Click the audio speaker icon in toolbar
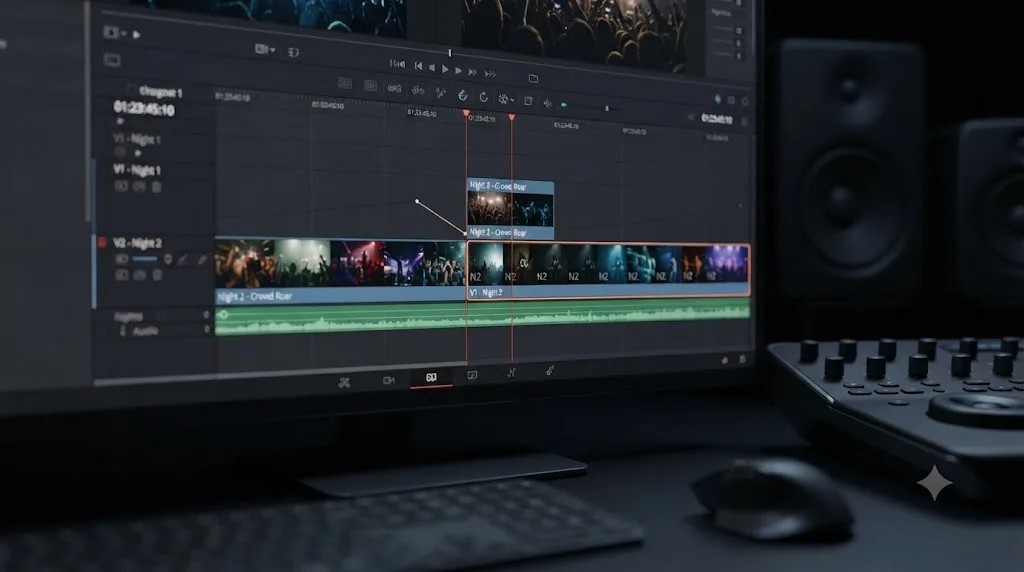1024x572 pixels. [x=547, y=103]
